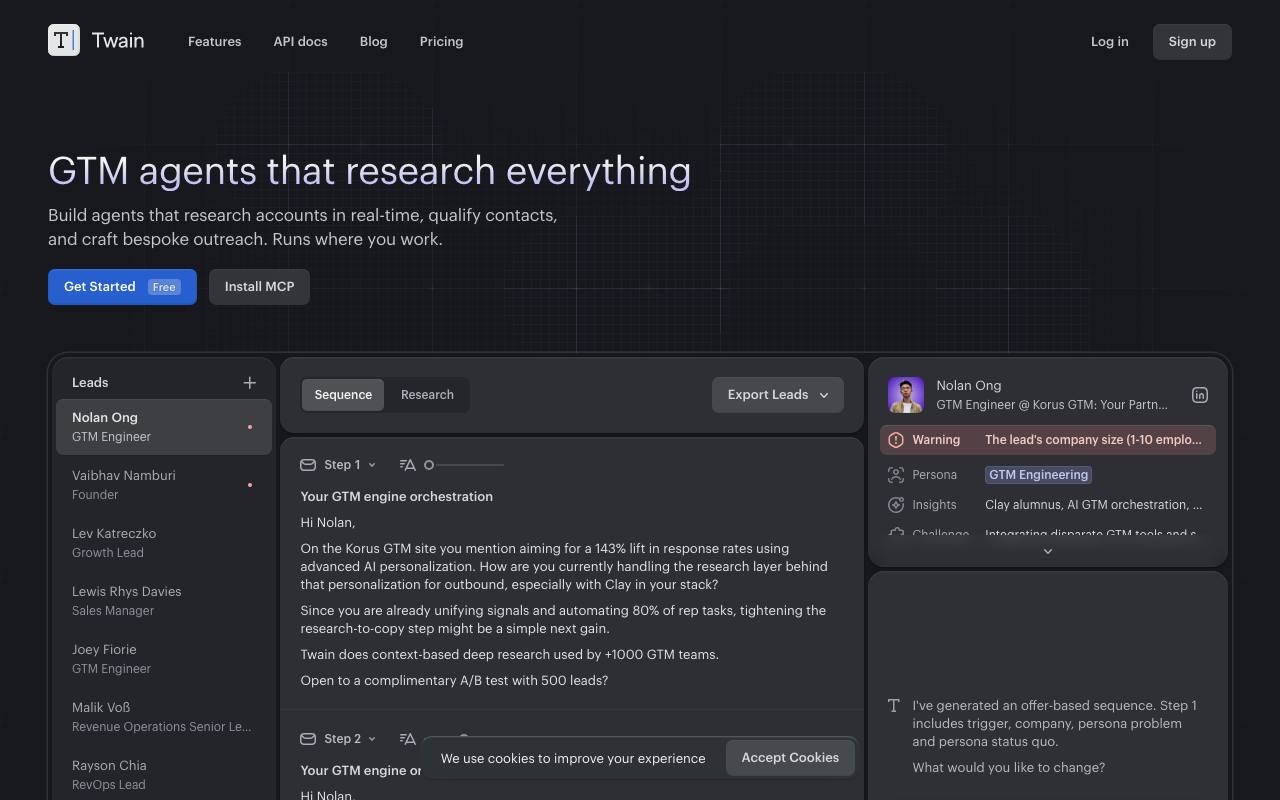Select lead Nolan Ong in the list
Screen dimensions: 1280x800
pyautogui.click(x=164, y=427)
